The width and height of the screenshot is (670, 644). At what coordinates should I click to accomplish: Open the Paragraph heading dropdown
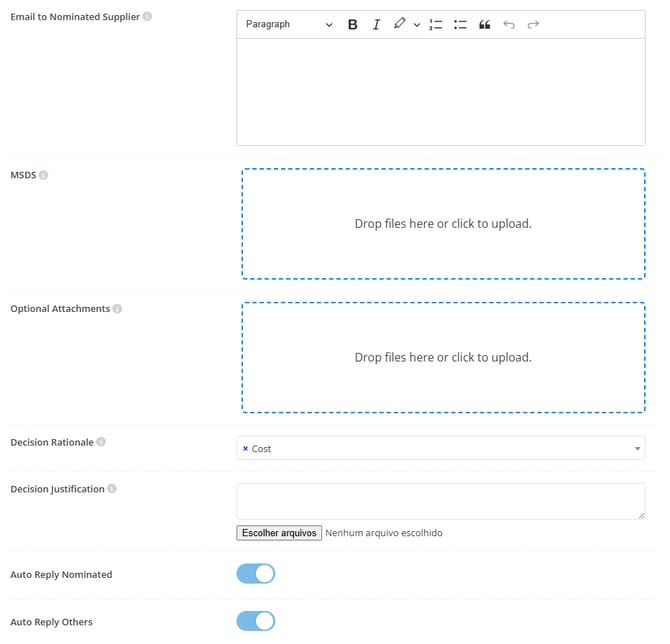pyautogui.click(x=289, y=24)
